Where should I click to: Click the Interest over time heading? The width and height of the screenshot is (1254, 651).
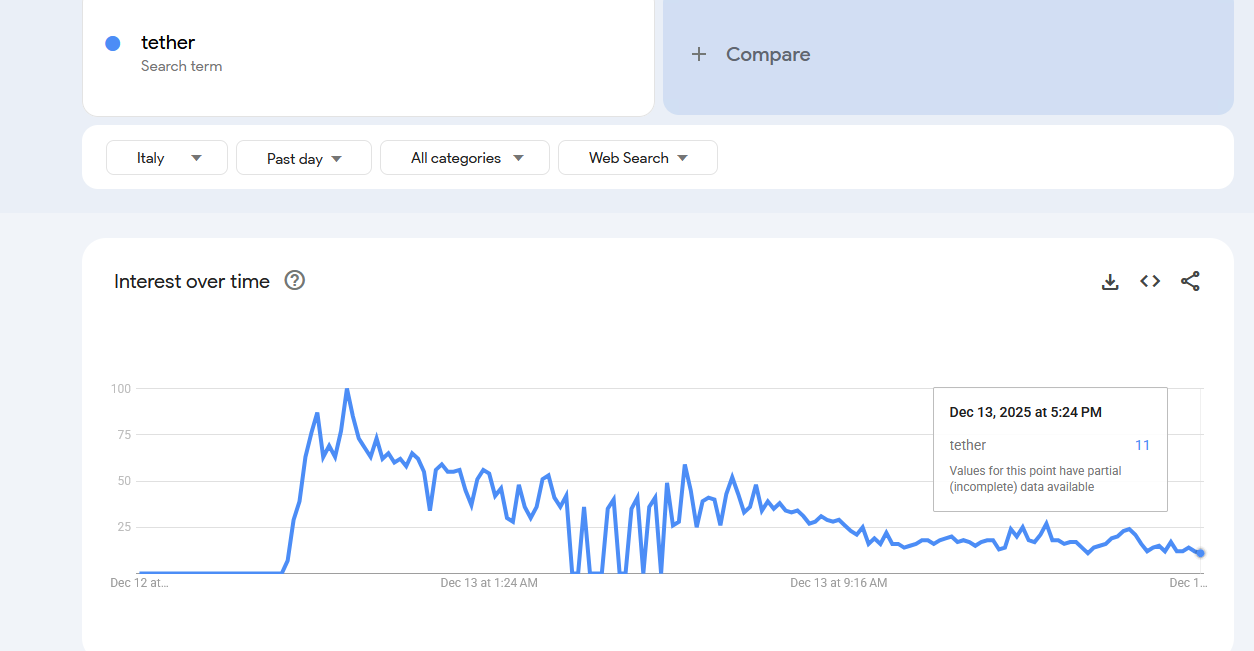click(x=192, y=282)
